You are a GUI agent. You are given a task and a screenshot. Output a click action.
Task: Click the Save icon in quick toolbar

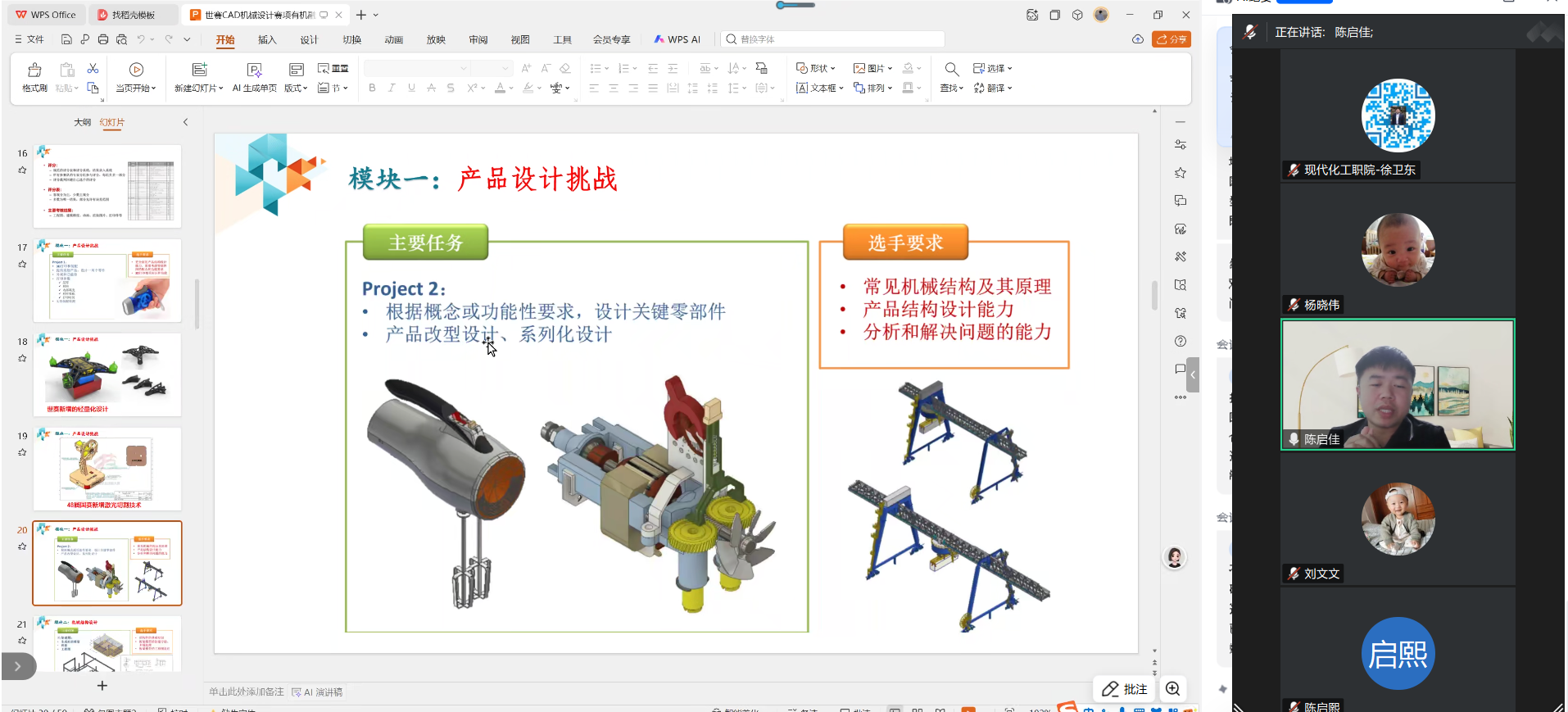click(x=66, y=39)
